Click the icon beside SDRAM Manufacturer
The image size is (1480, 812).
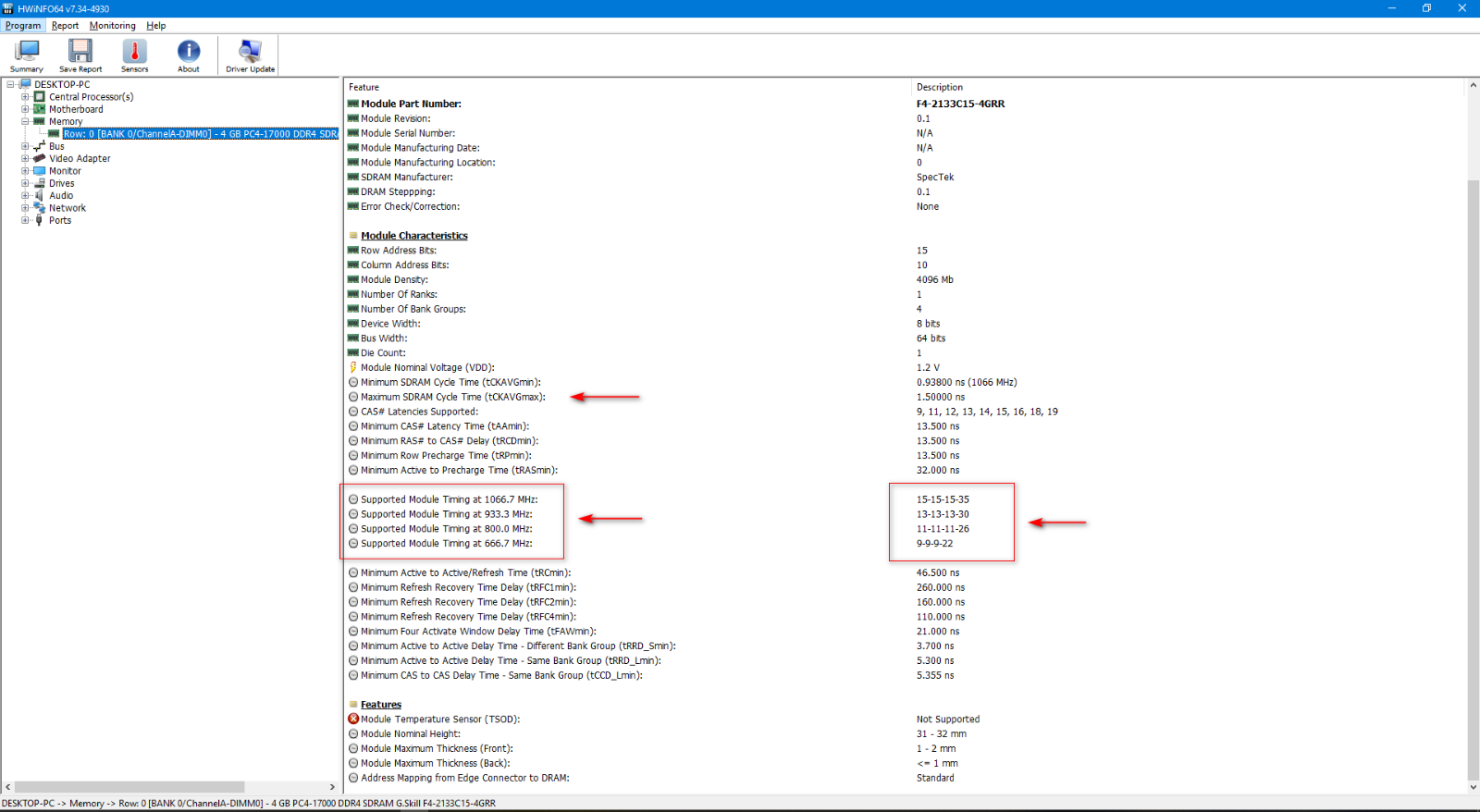point(353,177)
